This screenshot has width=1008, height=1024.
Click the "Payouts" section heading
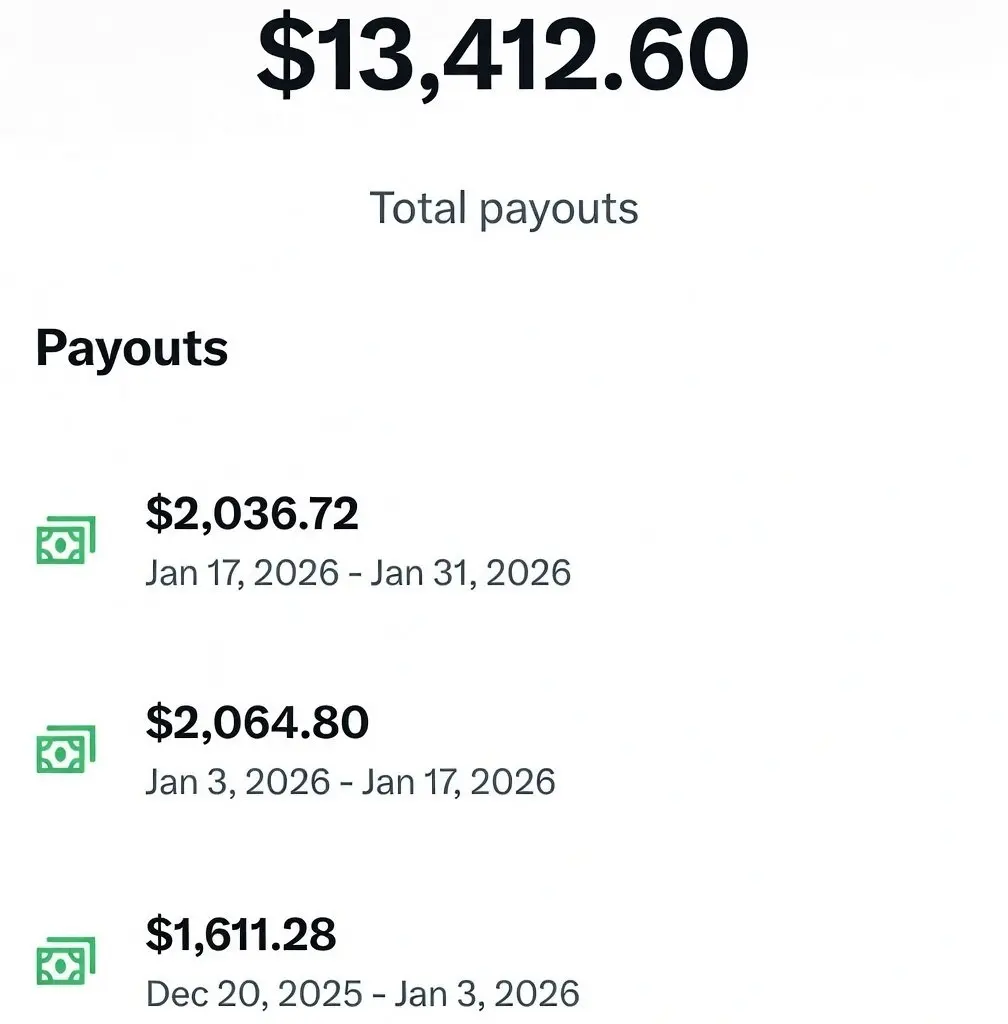click(132, 349)
